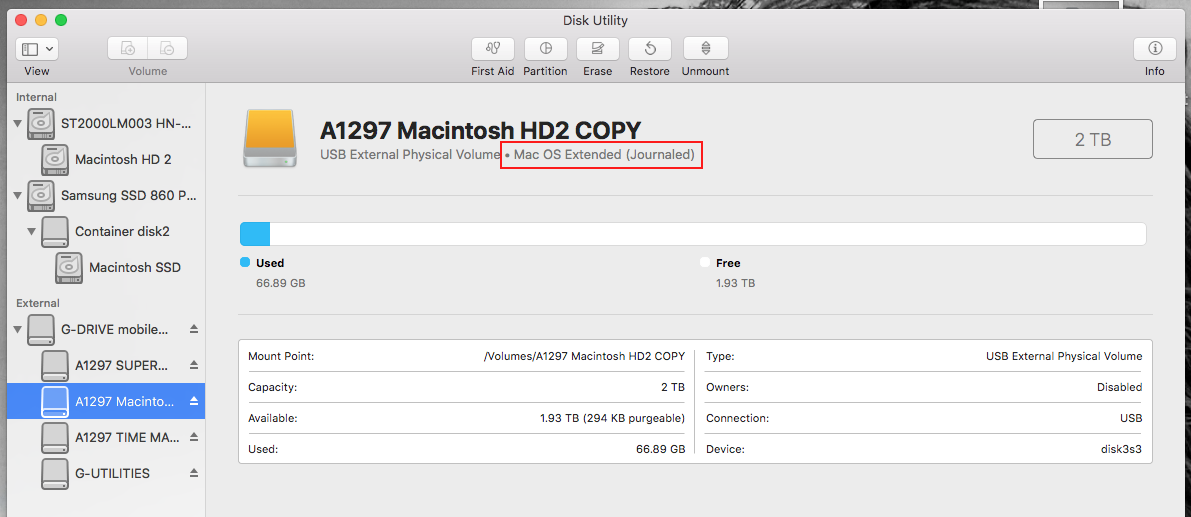This screenshot has width=1191, height=517.
Task: Click the Free portion of usage bar
Action: point(708,234)
